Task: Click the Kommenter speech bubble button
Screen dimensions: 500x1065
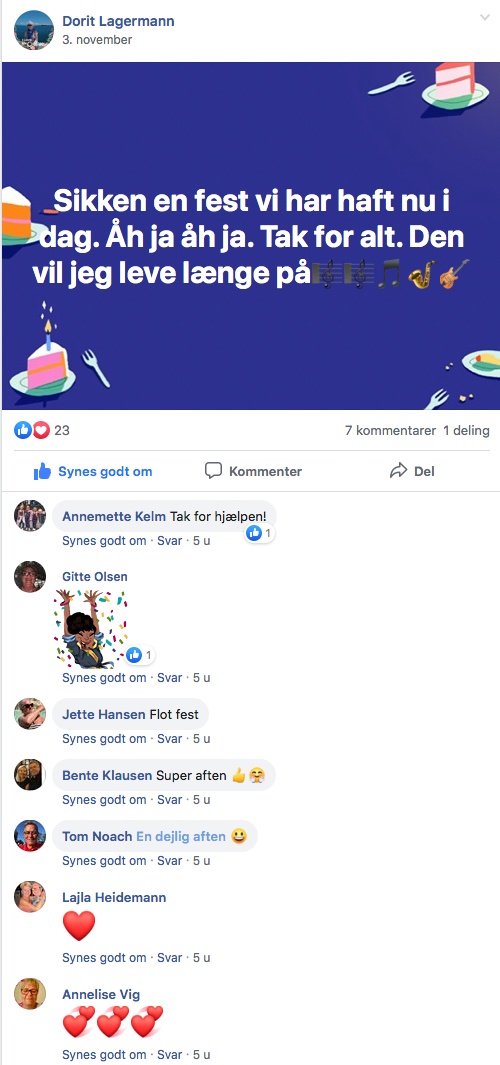Action: point(253,471)
